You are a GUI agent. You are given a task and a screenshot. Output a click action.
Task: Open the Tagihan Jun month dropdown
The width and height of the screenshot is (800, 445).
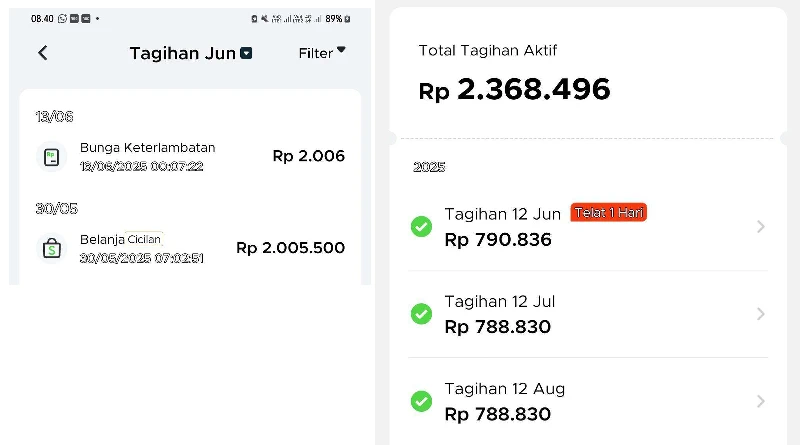[246, 53]
